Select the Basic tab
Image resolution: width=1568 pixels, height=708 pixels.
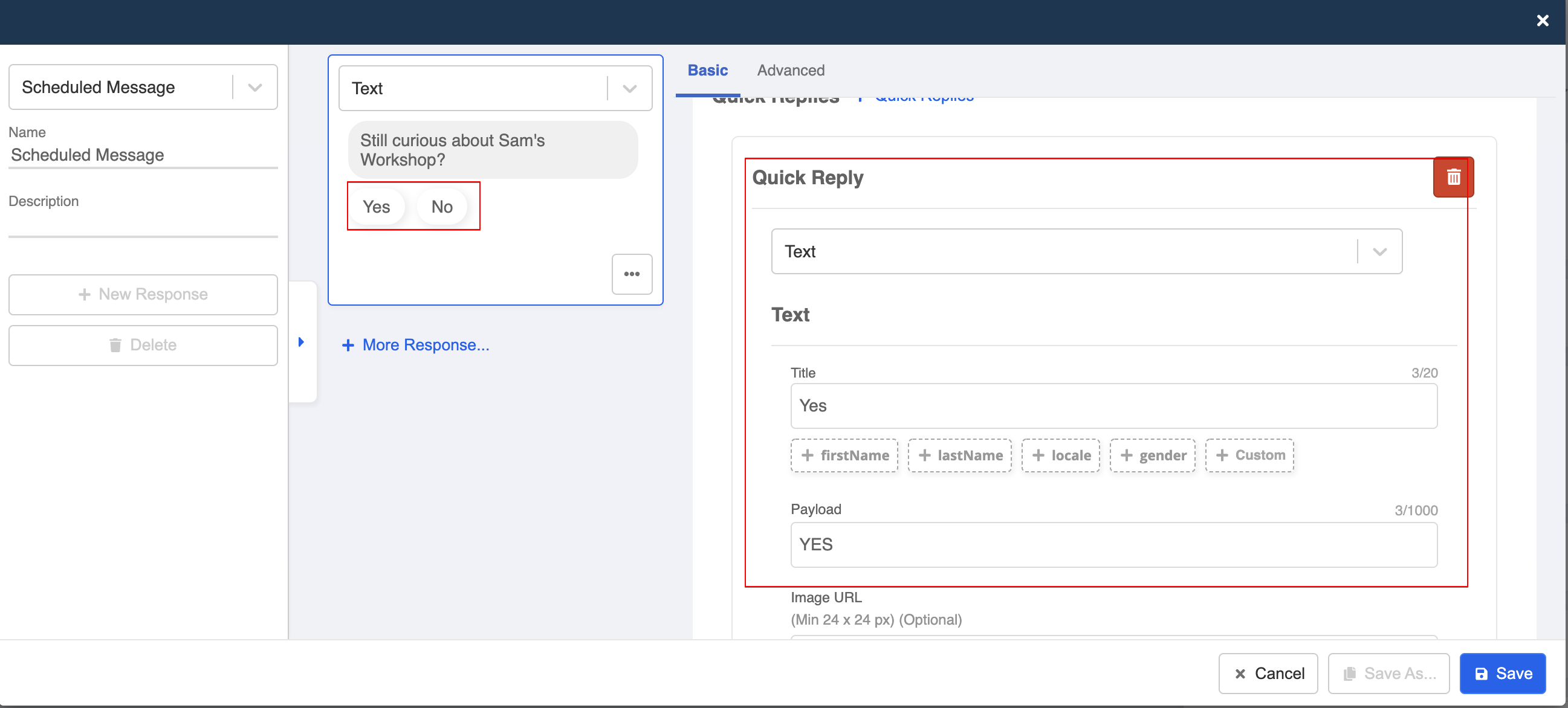(708, 70)
